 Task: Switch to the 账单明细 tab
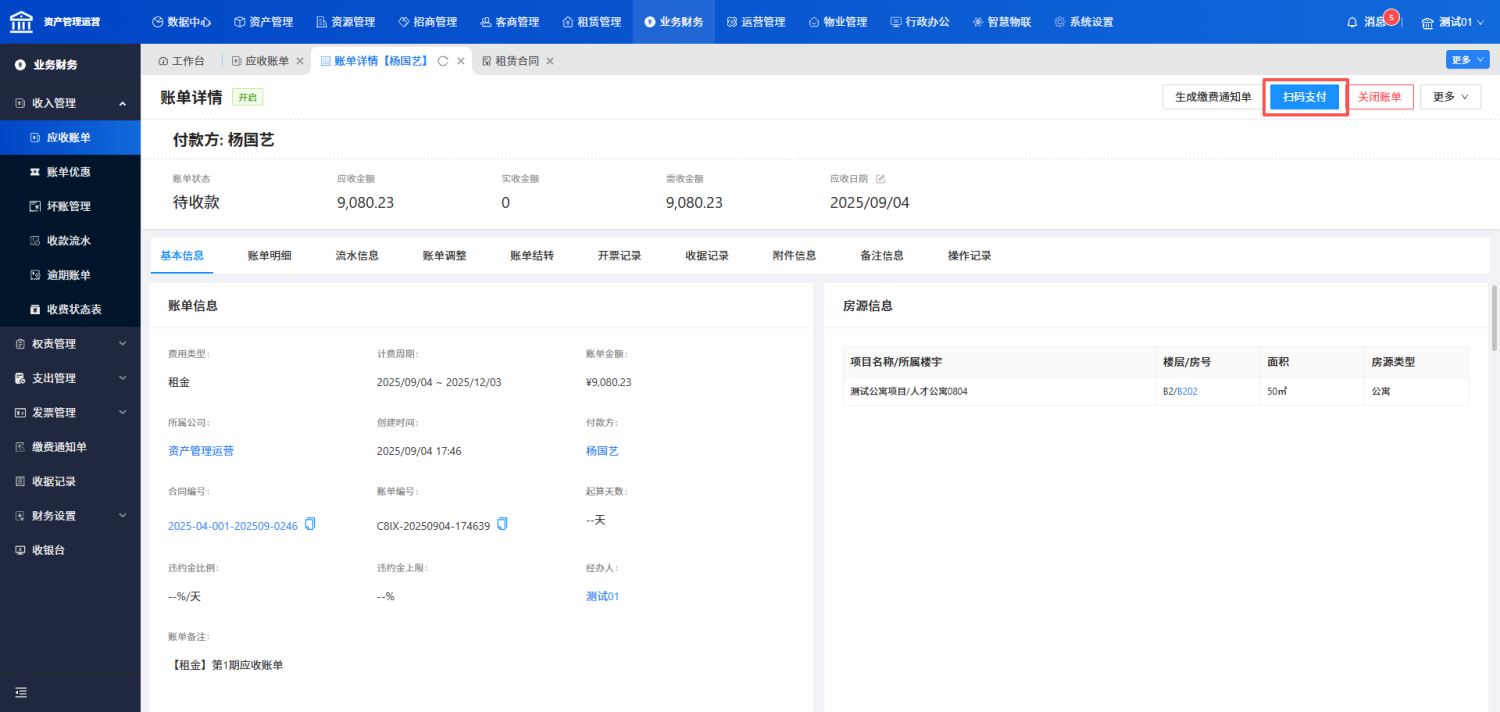pos(270,255)
